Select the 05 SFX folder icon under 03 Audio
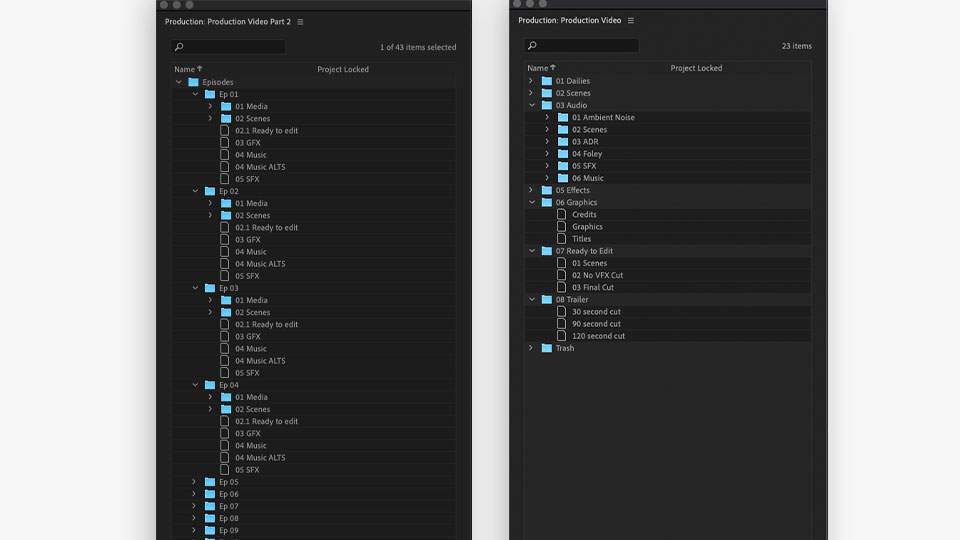The height and width of the screenshot is (540, 960). [563, 166]
